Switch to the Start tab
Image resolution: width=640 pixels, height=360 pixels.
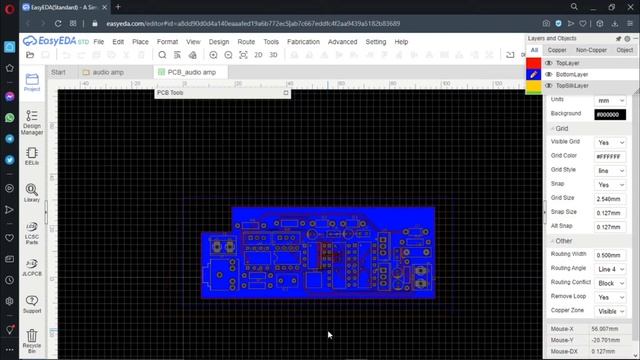click(x=58, y=72)
